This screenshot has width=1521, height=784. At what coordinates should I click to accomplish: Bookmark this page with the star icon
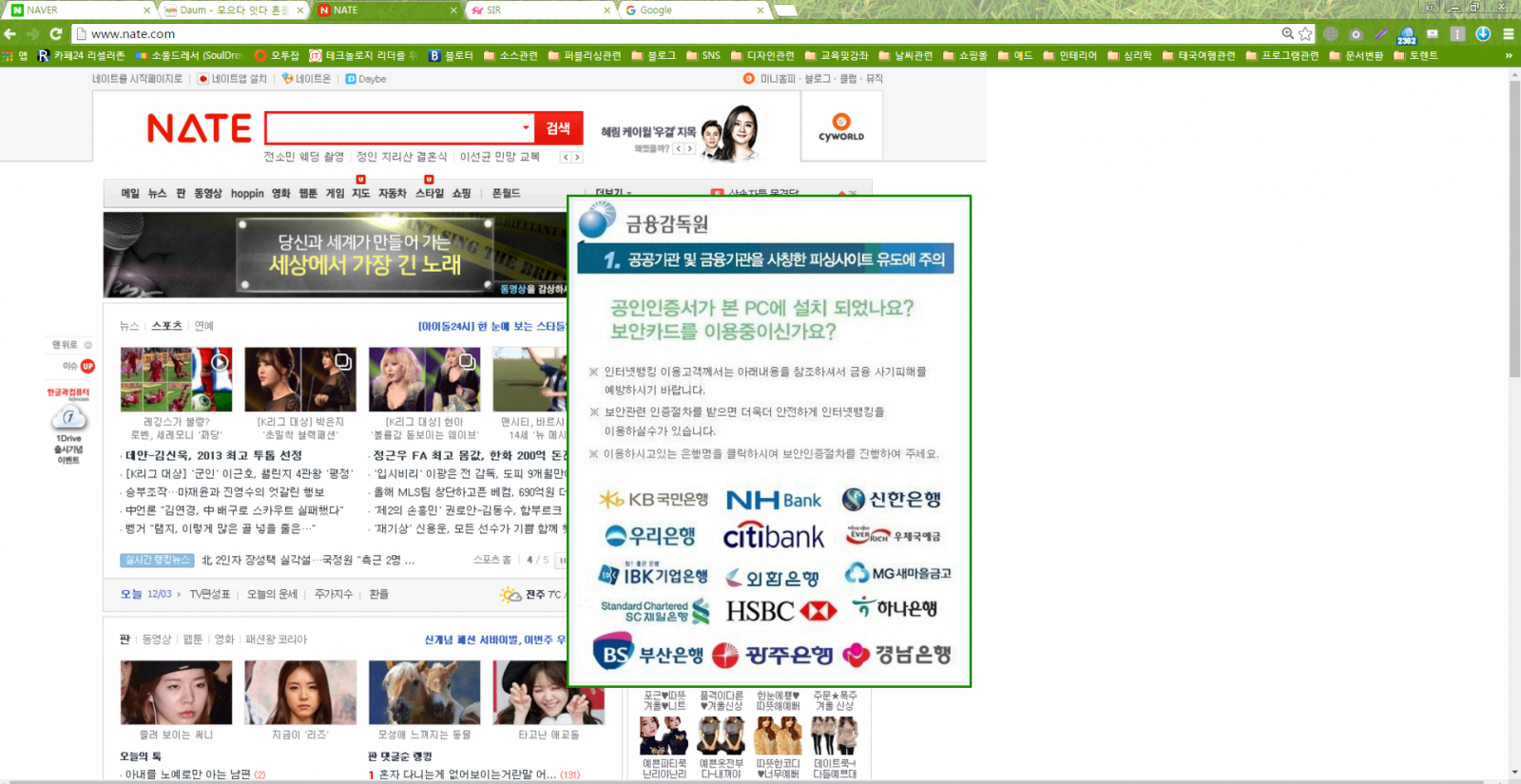click(x=1305, y=33)
